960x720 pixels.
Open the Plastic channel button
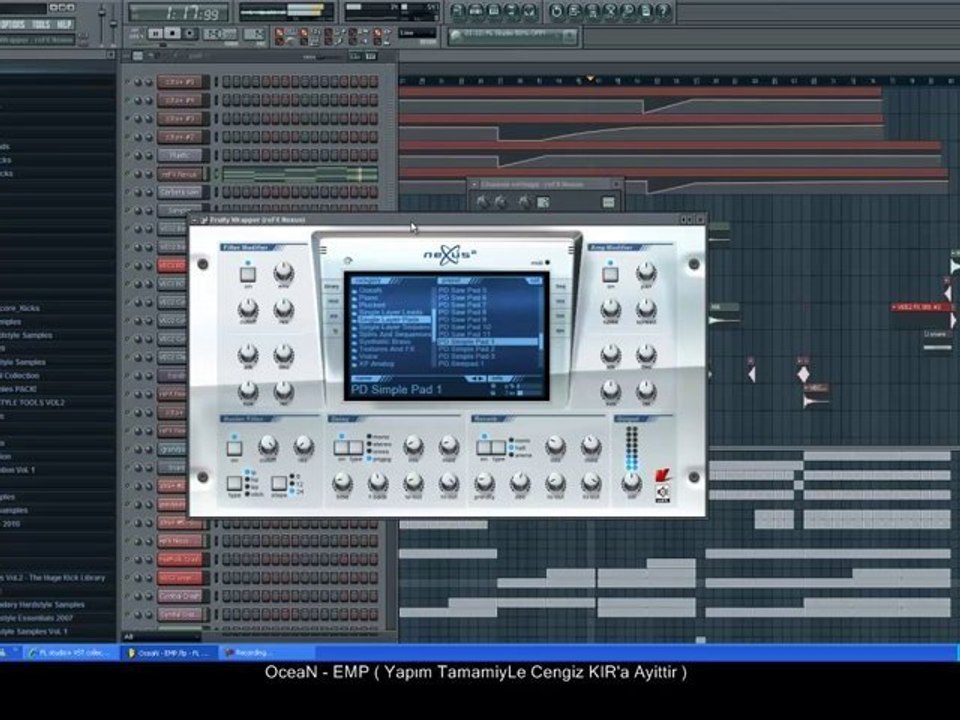180,156
